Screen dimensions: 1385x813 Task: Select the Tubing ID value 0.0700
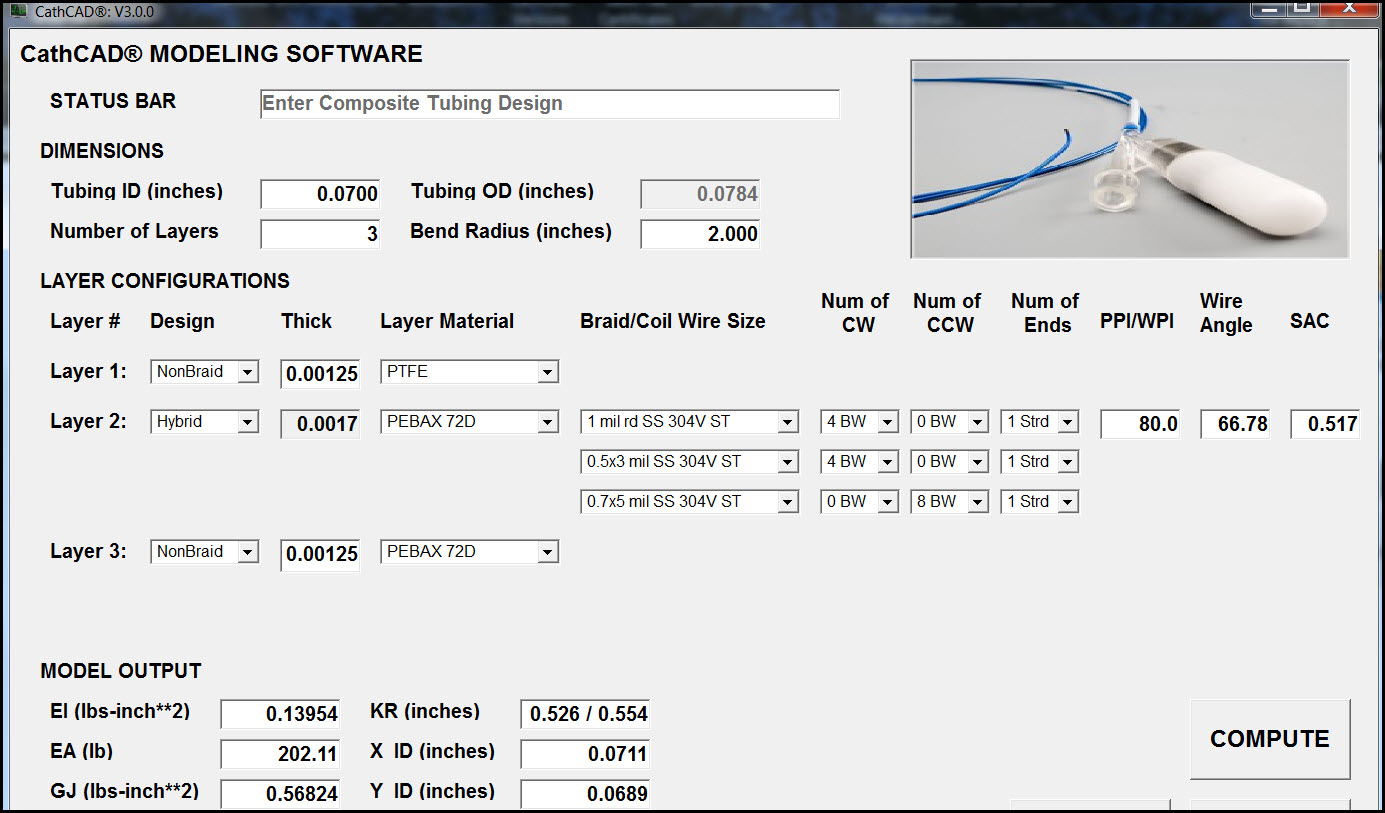(319, 192)
